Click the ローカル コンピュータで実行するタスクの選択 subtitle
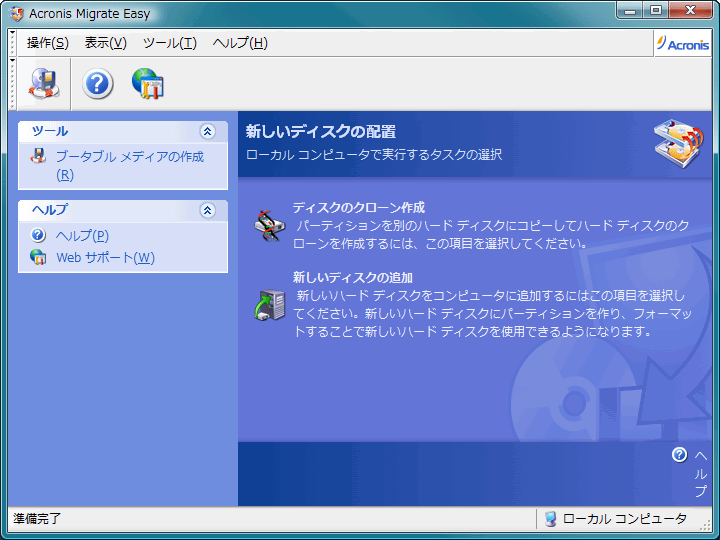720x540 pixels. [374, 154]
